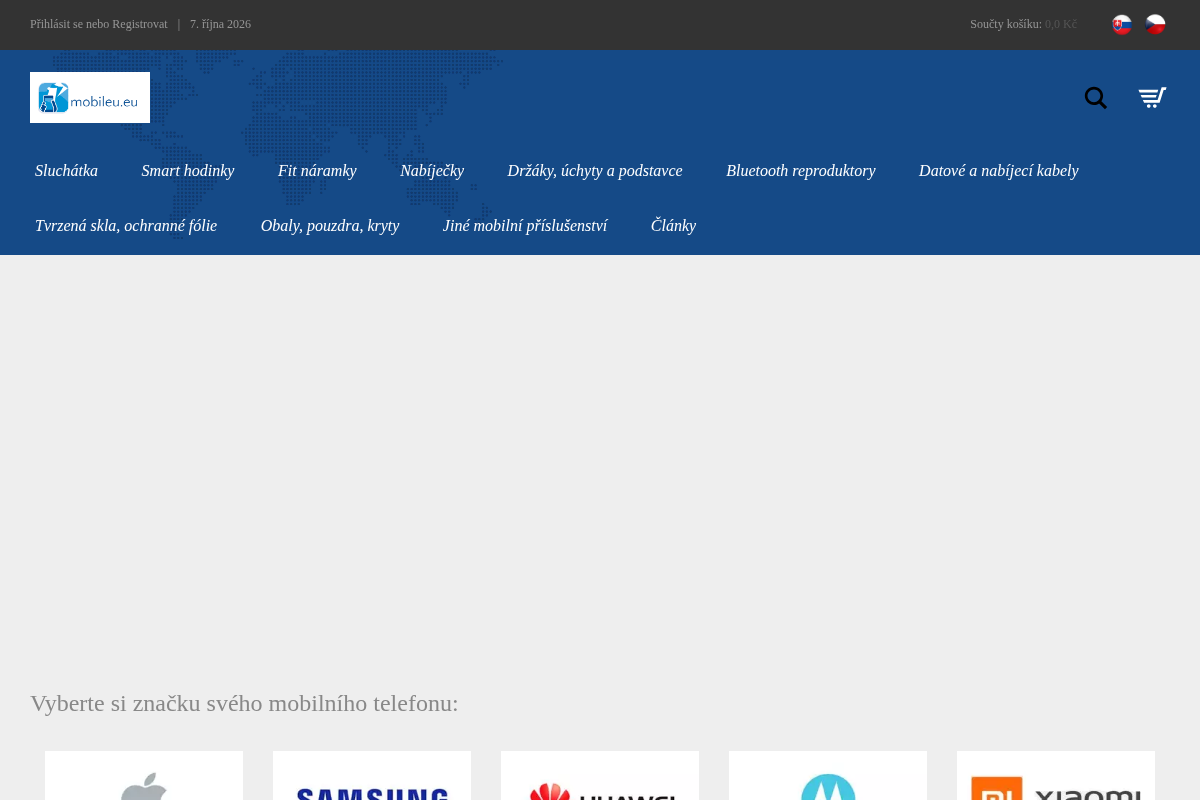This screenshot has width=1200, height=800.
Task: Select the Apple brand tile
Action: point(144,776)
